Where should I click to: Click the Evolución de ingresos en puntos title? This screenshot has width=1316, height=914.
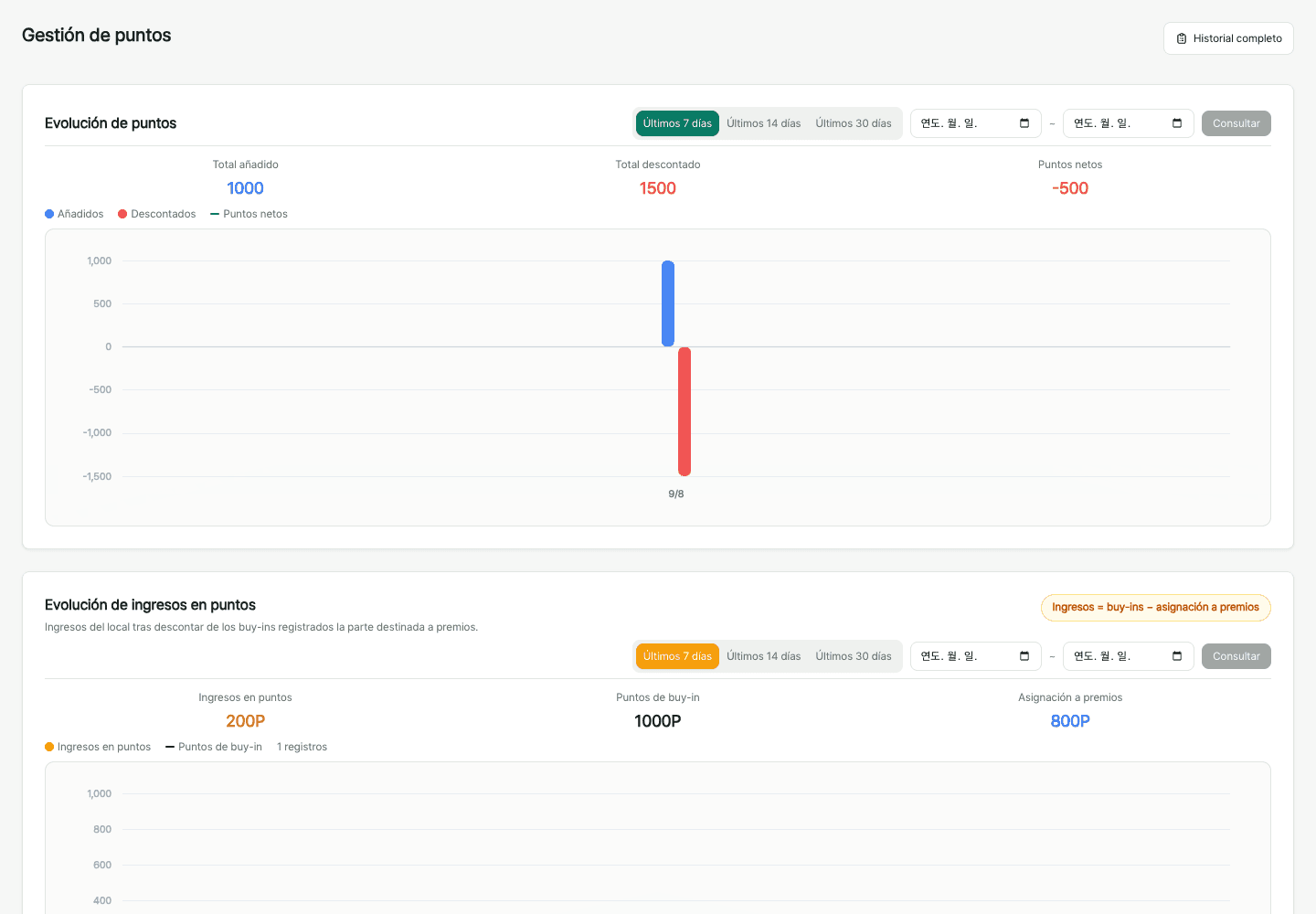coord(150,605)
